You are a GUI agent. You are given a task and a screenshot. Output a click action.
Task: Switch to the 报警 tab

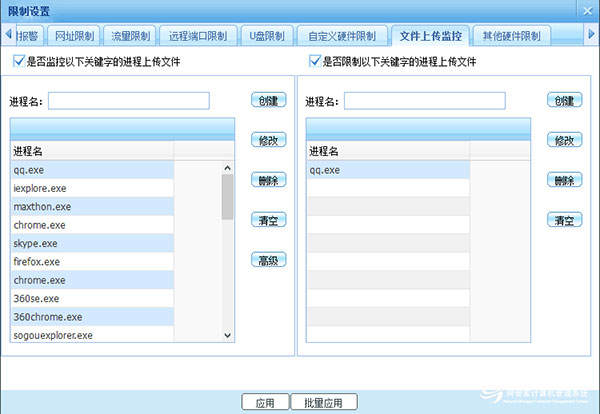29,36
